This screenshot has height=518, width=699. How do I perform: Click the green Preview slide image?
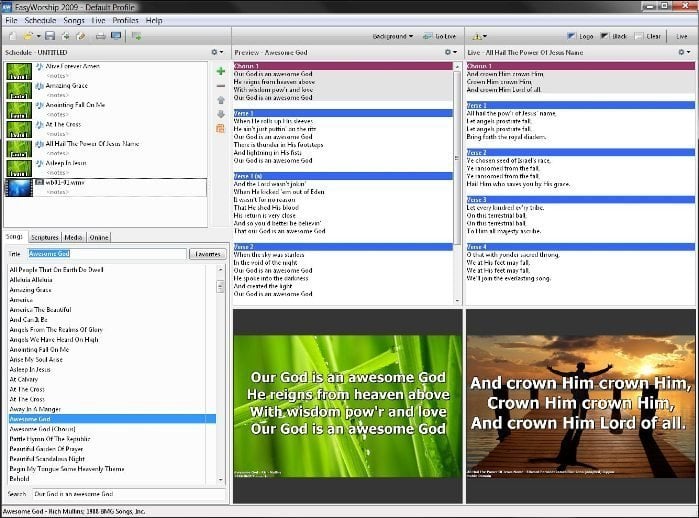tap(348, 406)
